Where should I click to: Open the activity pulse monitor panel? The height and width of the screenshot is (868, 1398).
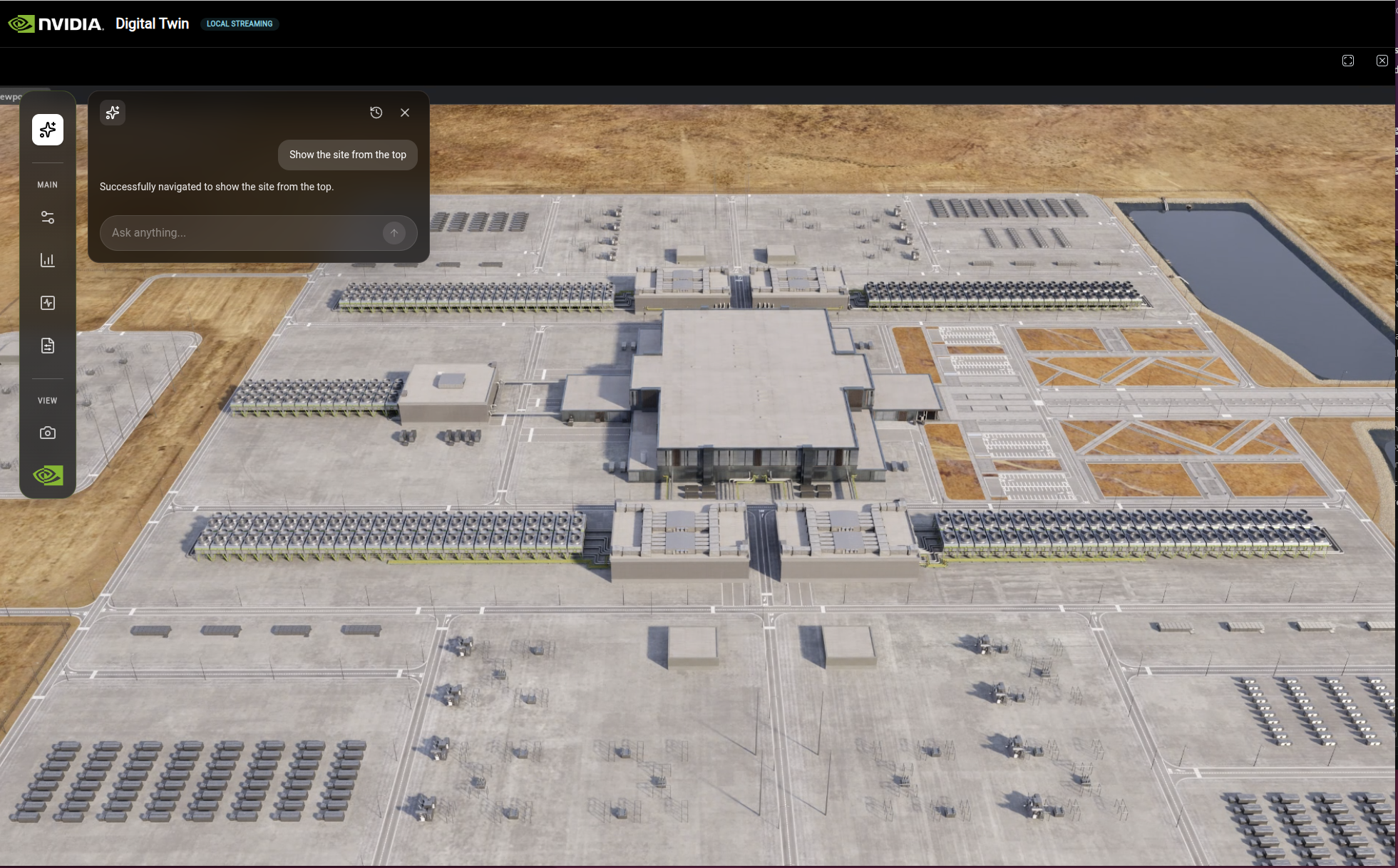click(48, 303)
